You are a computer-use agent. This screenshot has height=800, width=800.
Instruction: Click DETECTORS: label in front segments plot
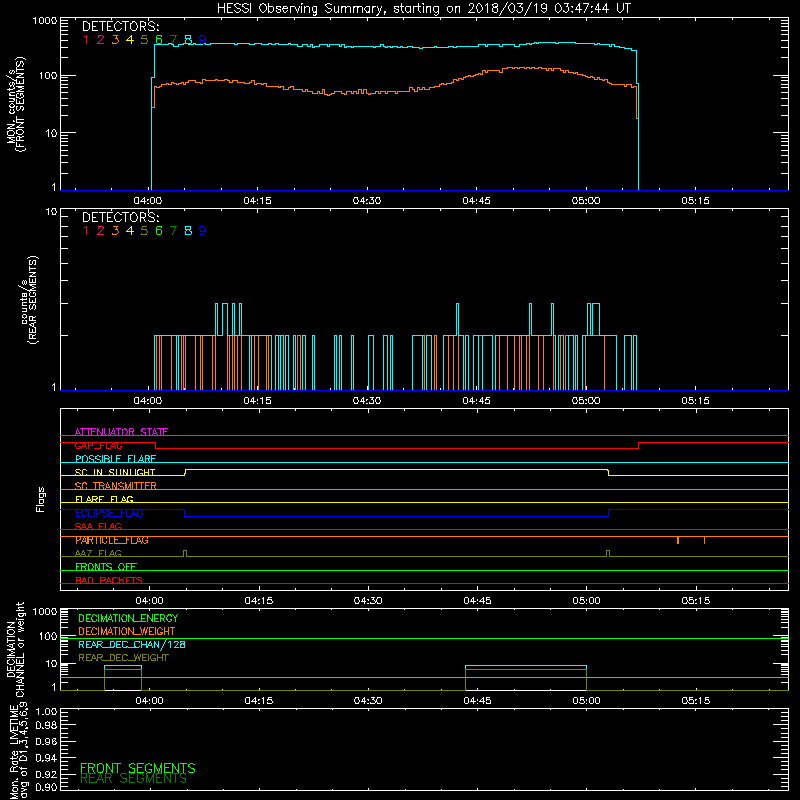pyautogui.click(x=120, y=27)
